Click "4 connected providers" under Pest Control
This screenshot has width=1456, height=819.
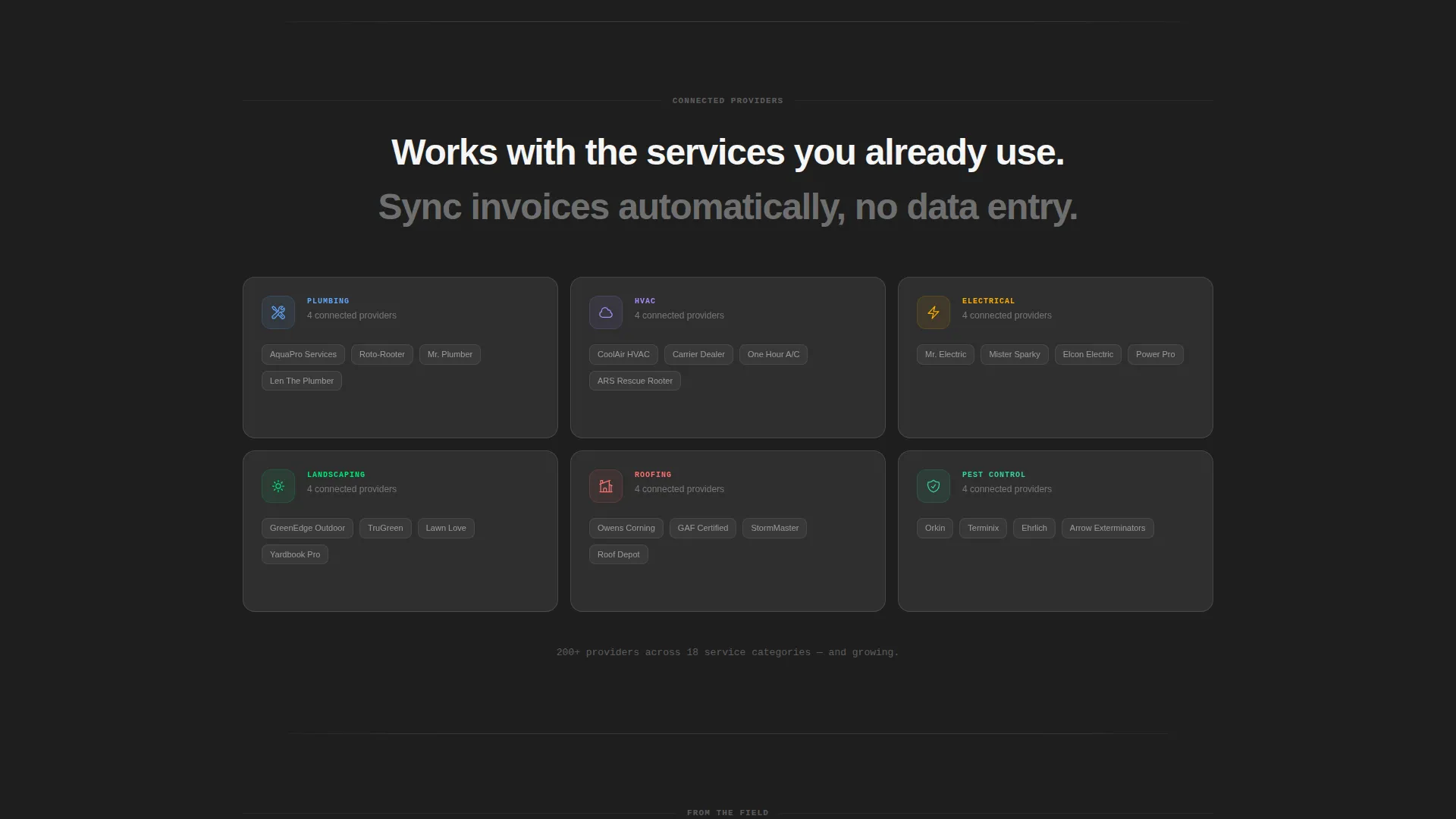point(1007,489)
